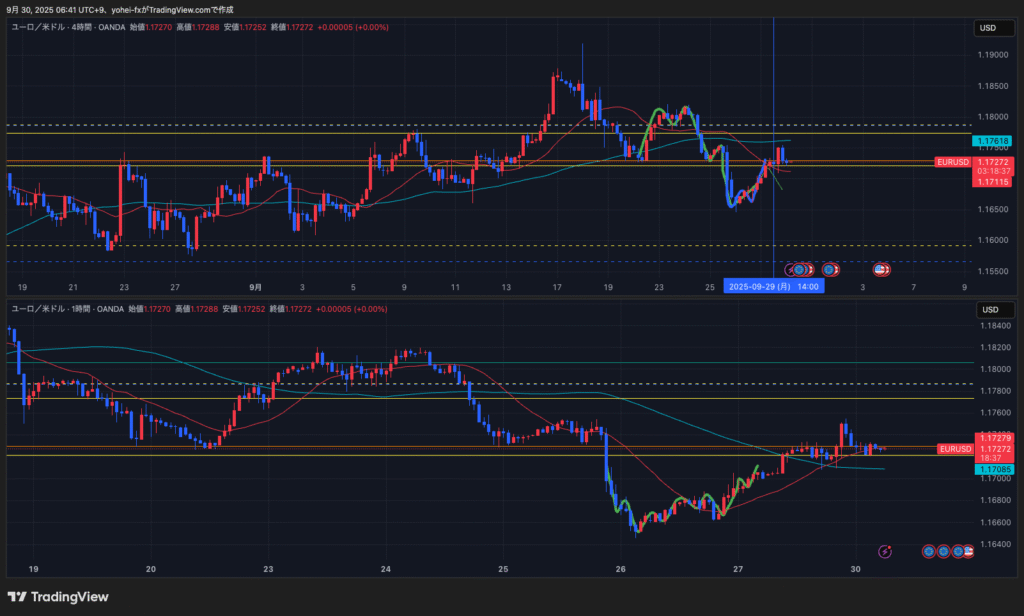1024x616 pixels.
Task: Open the USD currency selector on the 4-hour chart
Action: coord(990,28)
